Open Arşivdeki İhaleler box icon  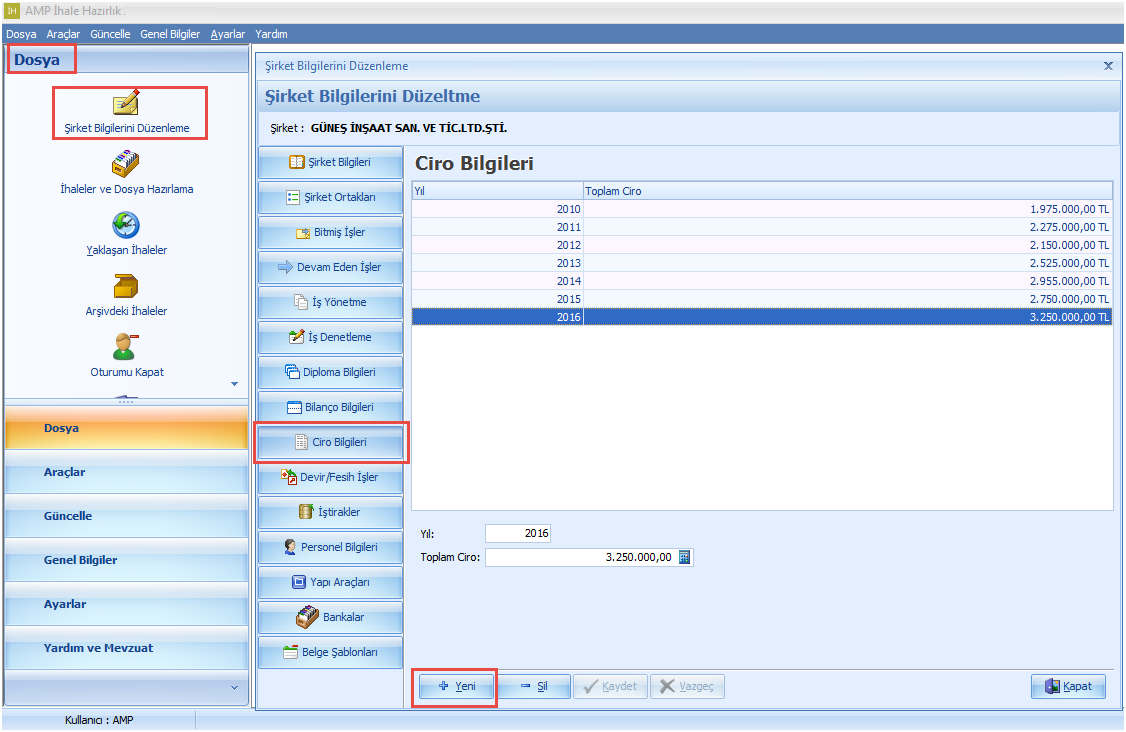126,287
